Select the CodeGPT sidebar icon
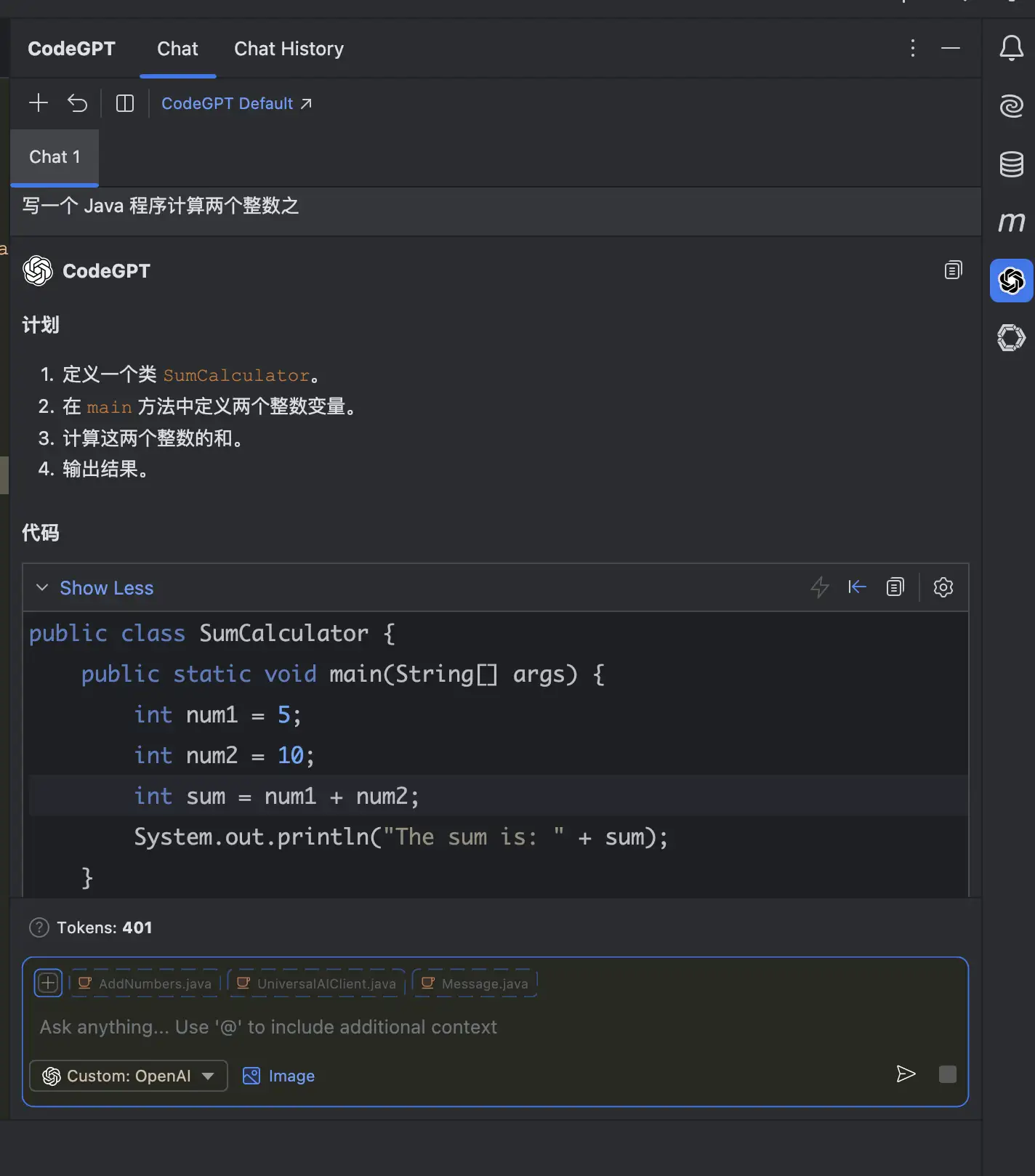Viewport: 1035px width, 1176px height. 1011,281
